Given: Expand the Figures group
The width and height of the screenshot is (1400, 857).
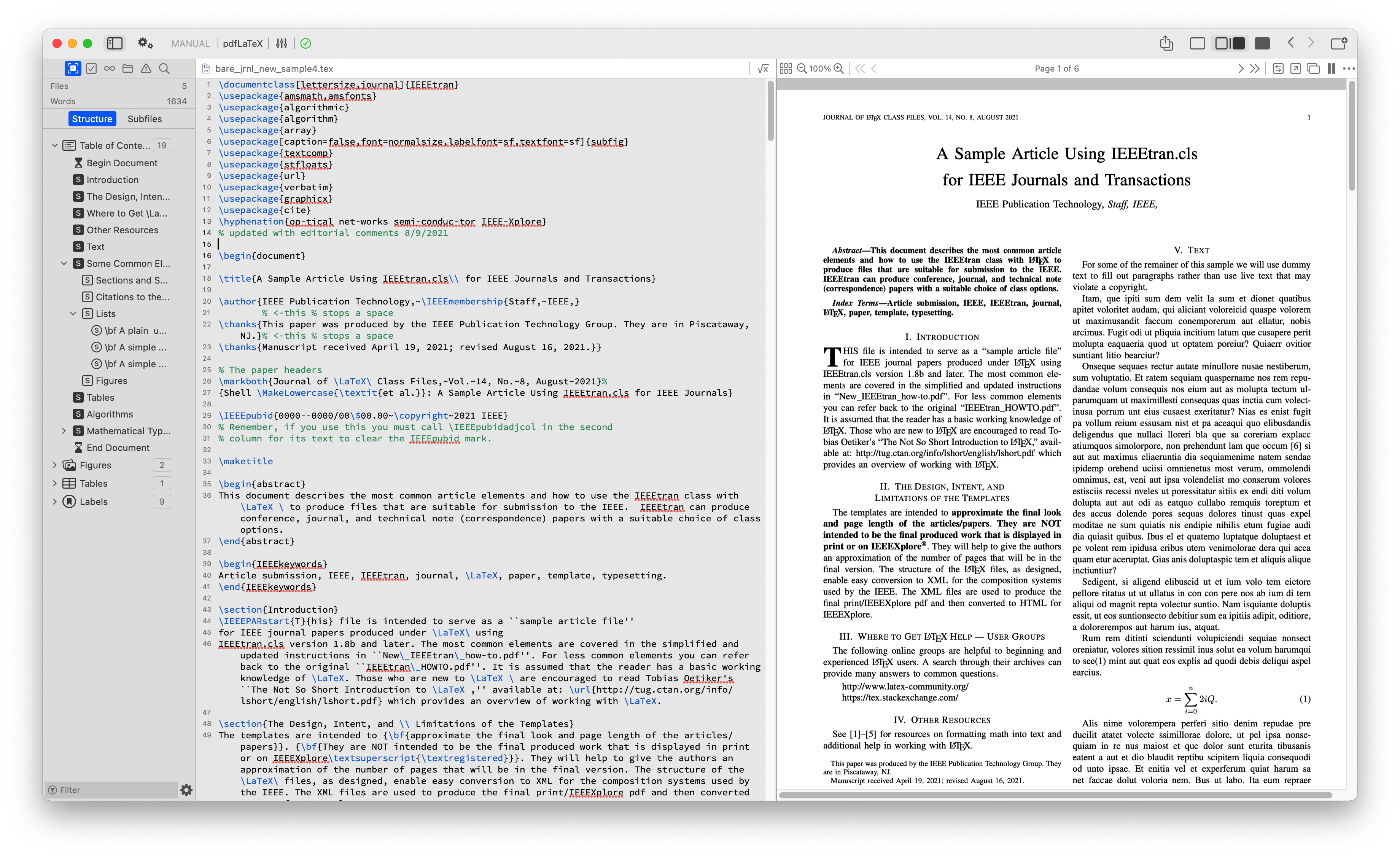Looking at the screenshot, I should pos(54,465).
